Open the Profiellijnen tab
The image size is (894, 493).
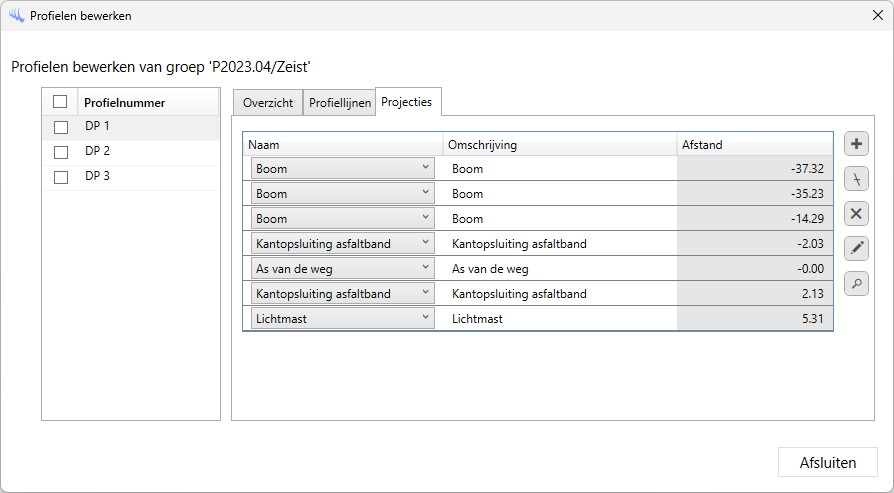tap(339, 103)
